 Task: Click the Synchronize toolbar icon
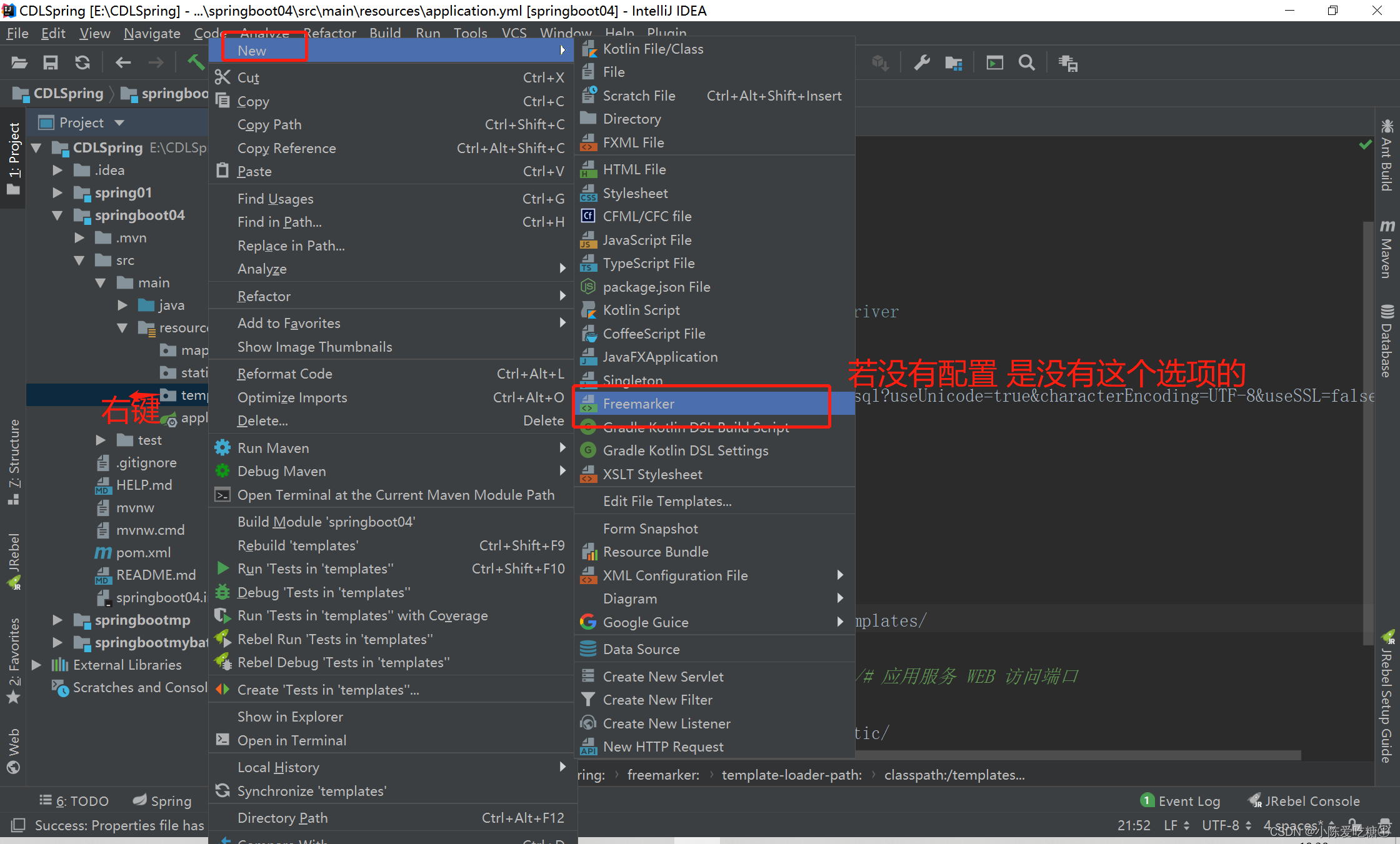82,62
